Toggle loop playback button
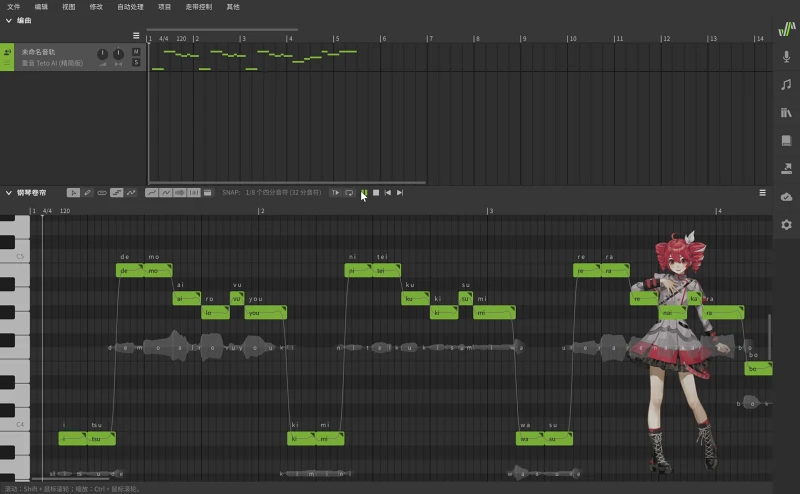Viewport: 800px width, 494px height. pos(349,192)
